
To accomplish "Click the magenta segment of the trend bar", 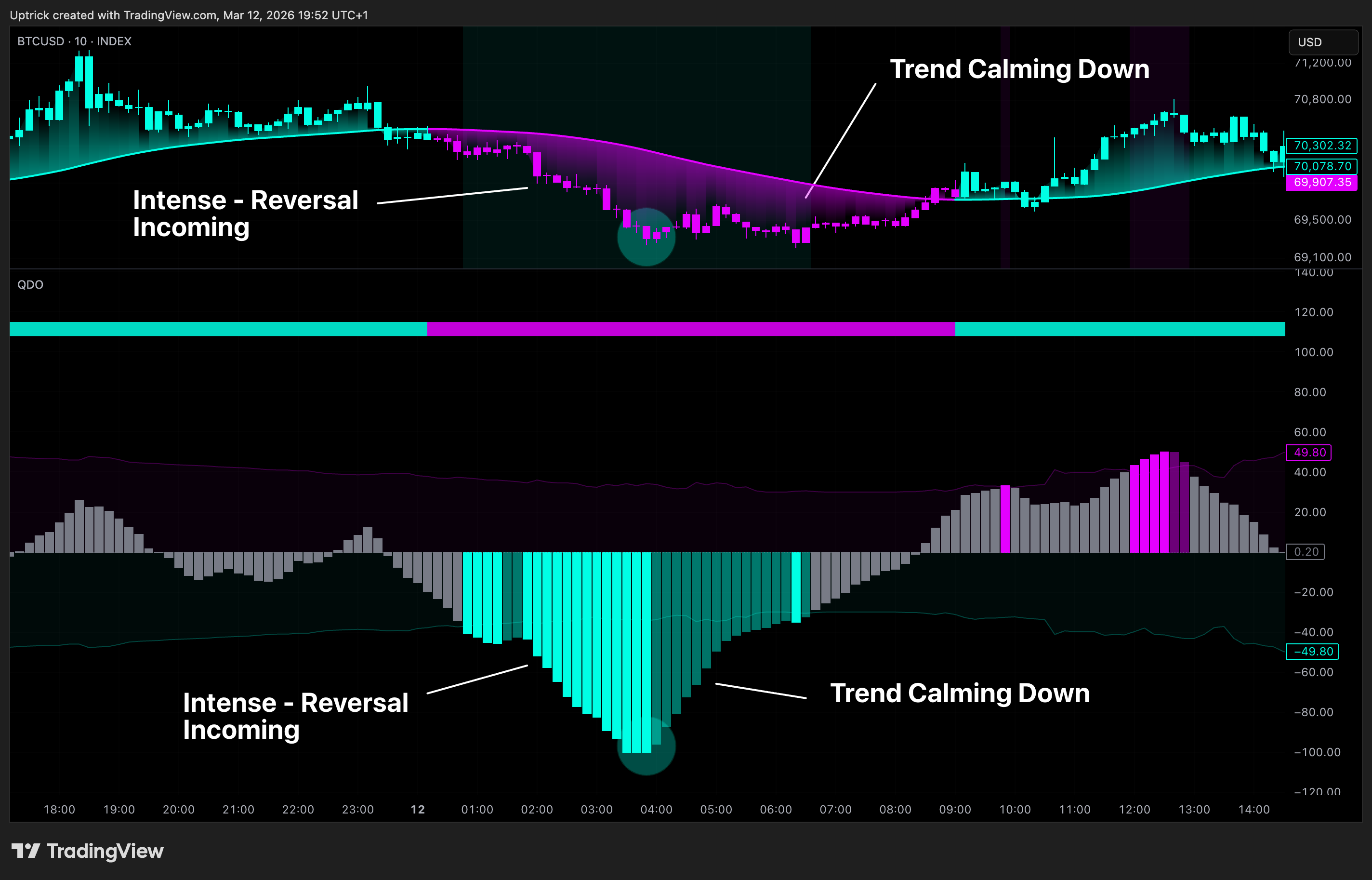I will [691, 329].
